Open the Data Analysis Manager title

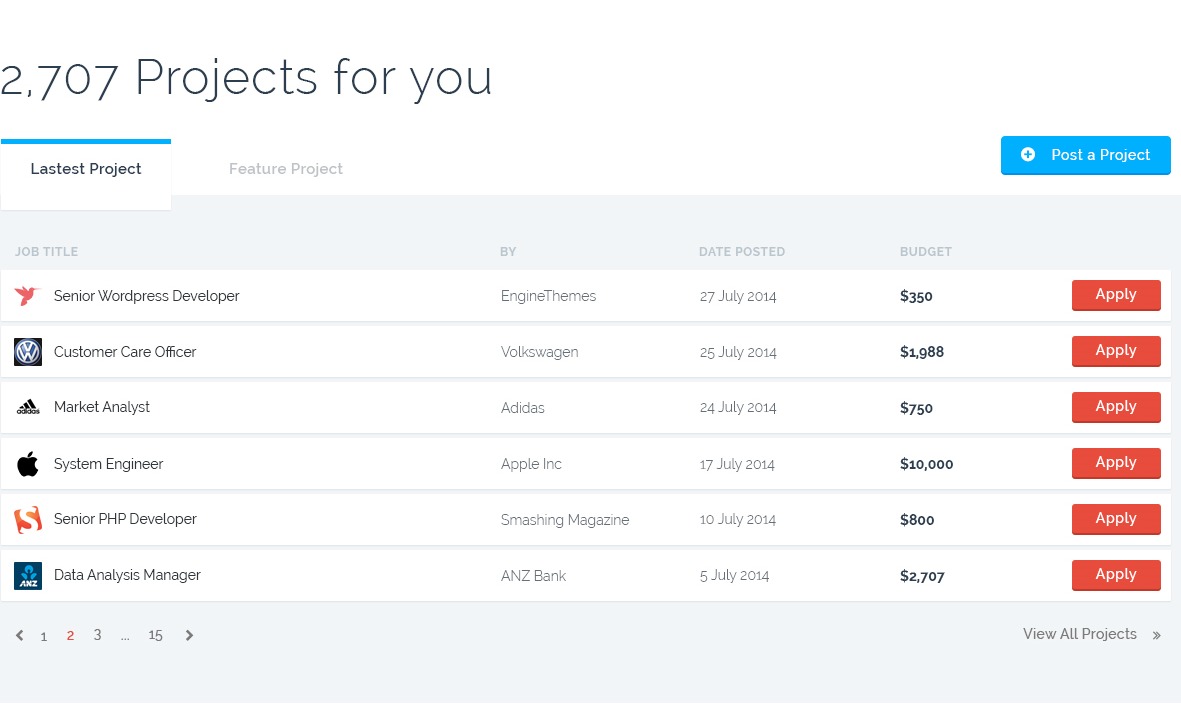pos(127,575)
